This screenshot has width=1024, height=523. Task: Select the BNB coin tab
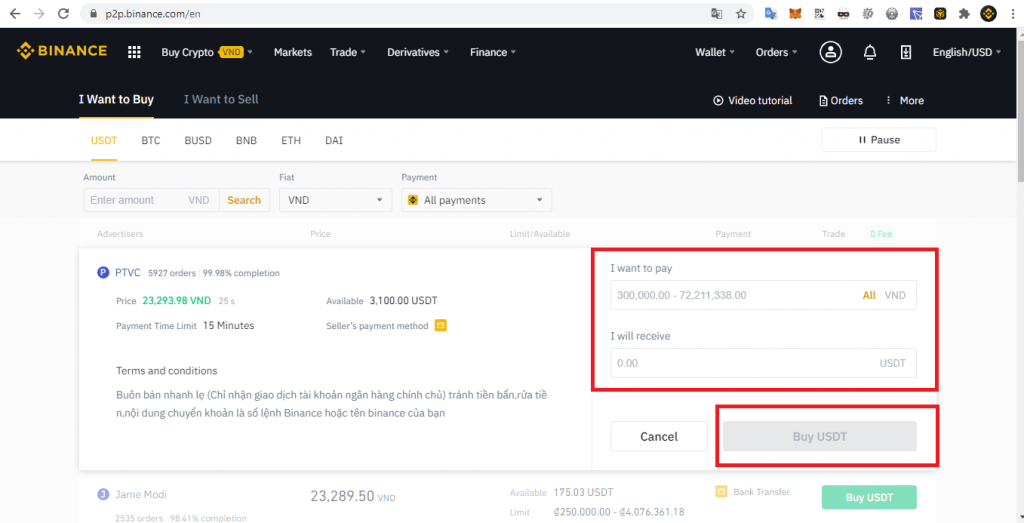click(x=246, y=140)
